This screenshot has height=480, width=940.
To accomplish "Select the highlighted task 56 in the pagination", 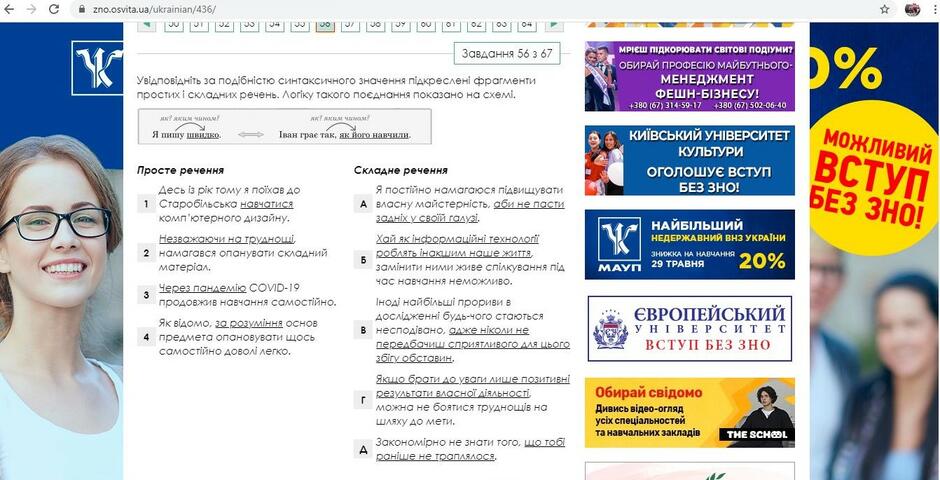I will pyautogui.click(x=325, y=24).
